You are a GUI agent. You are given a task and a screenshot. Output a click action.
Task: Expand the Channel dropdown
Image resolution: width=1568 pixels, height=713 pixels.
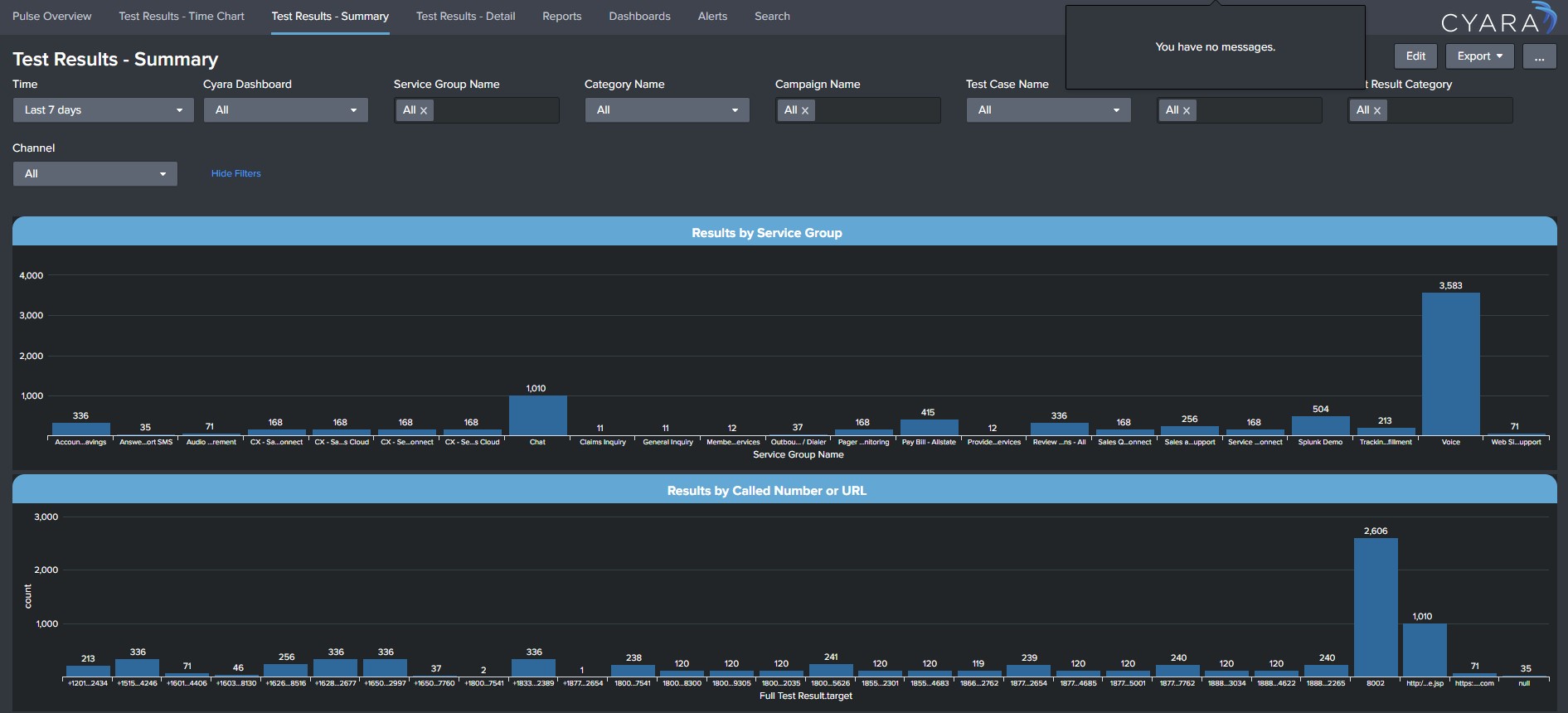95,174
